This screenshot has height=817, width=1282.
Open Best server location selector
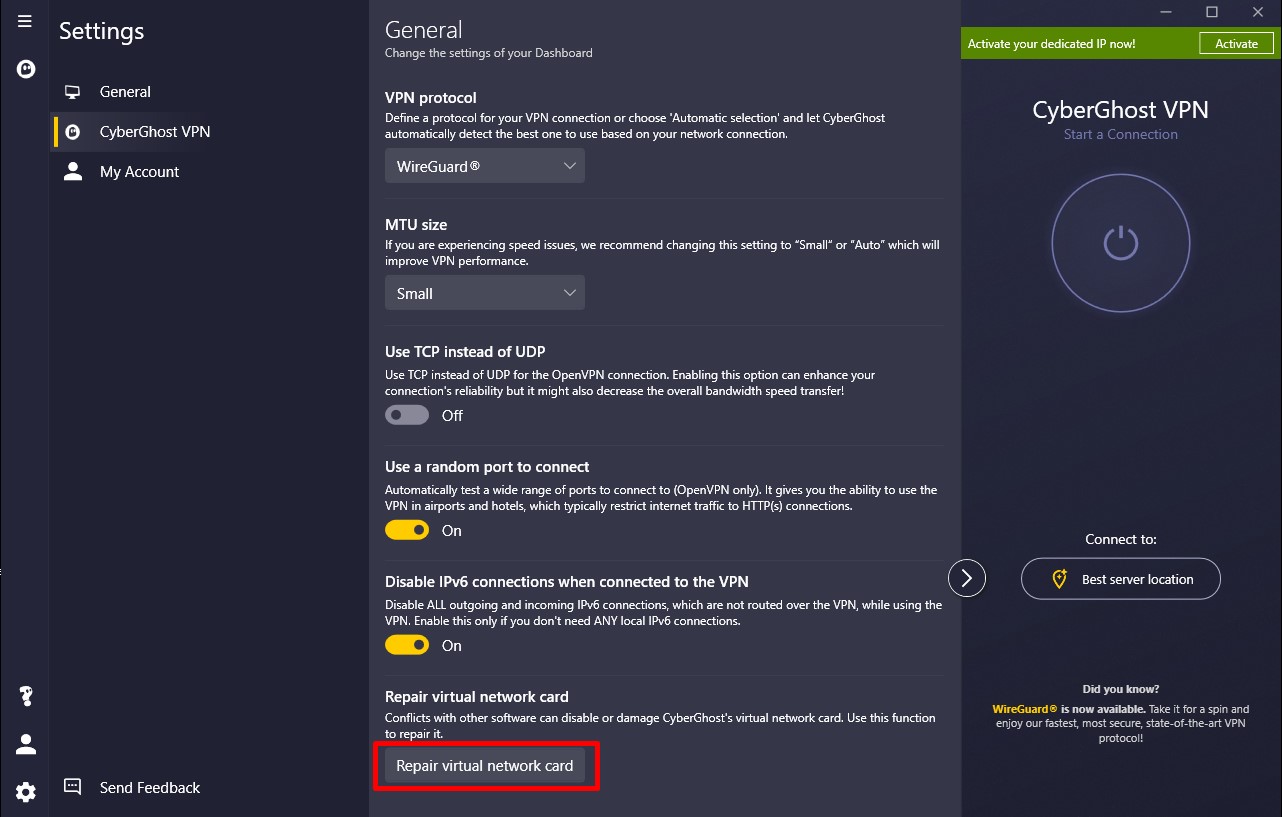pyautogui.click(x=1121, y=579)
